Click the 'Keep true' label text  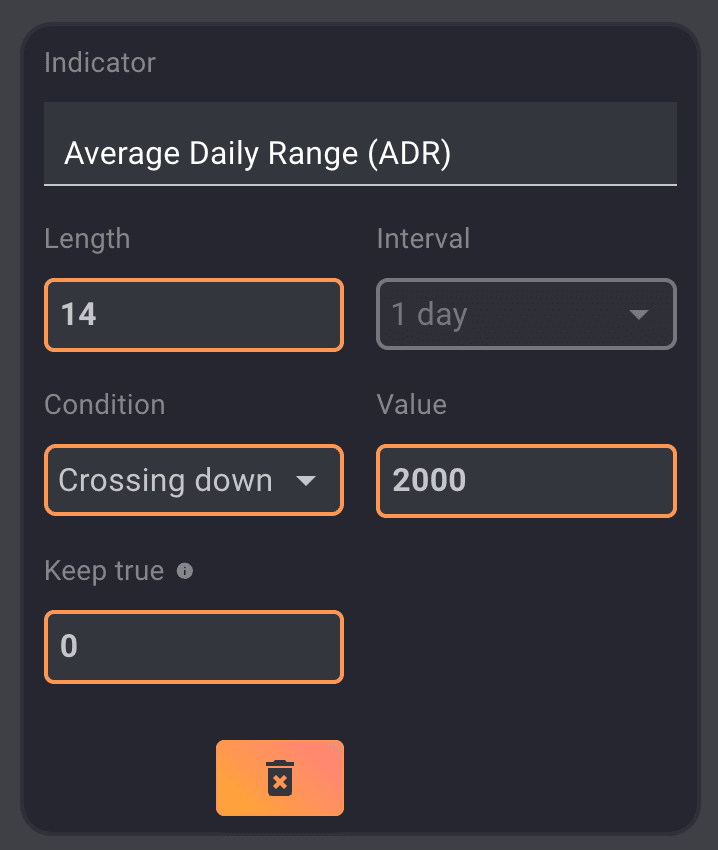(104, 571)
